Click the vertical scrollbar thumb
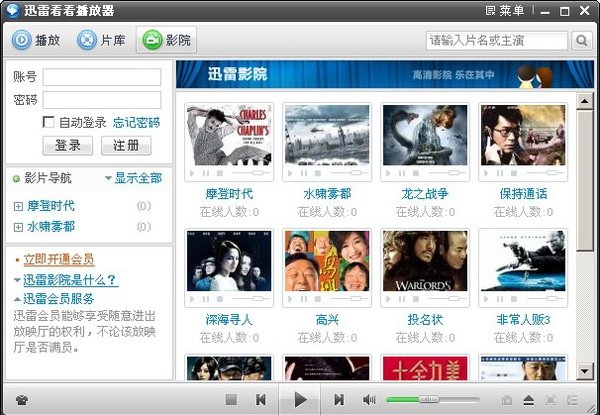 584,180
